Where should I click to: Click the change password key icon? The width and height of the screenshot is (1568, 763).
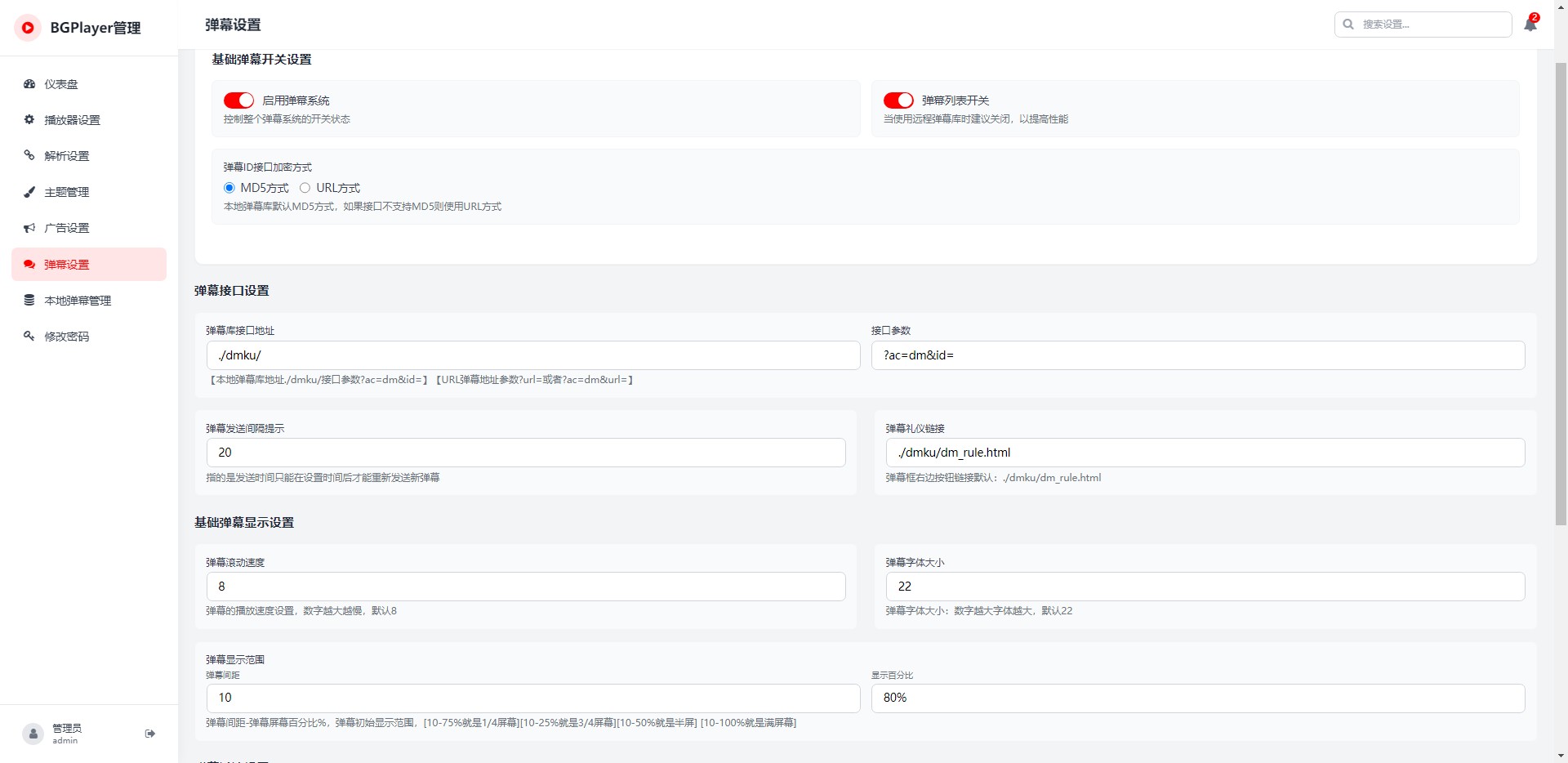[29, 337]
